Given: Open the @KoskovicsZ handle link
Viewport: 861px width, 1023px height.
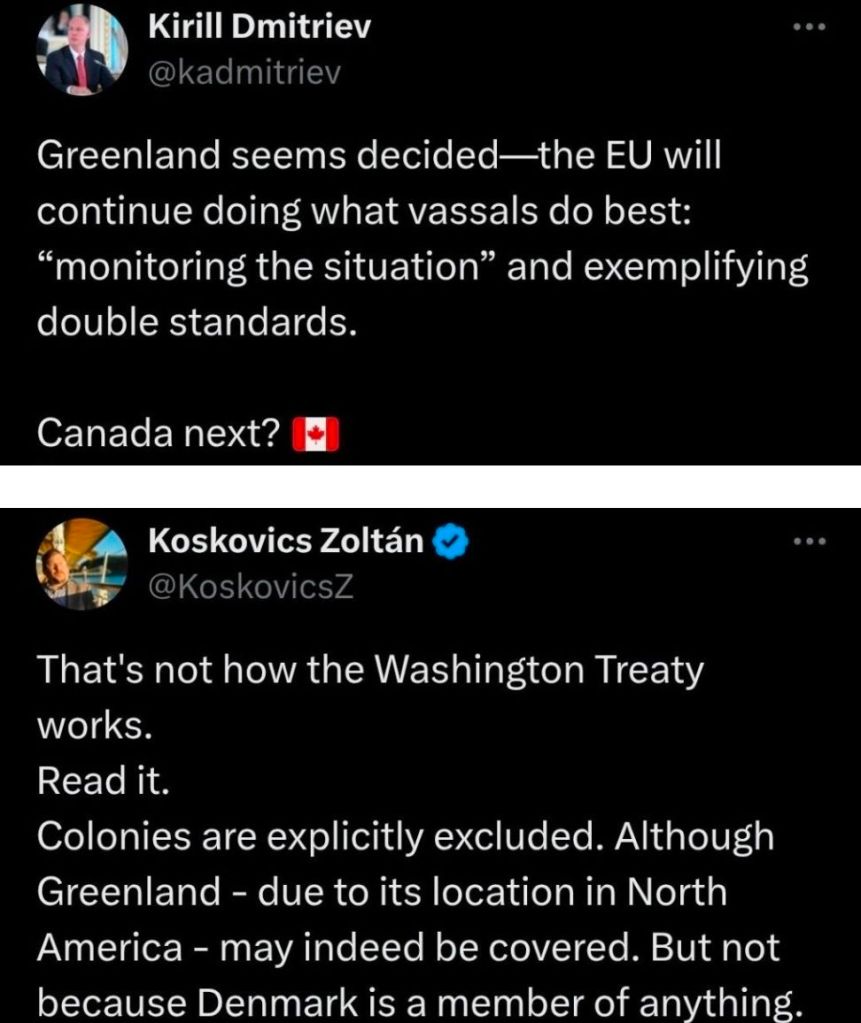Looking at the screenshot, I should [x=251, y=586].
